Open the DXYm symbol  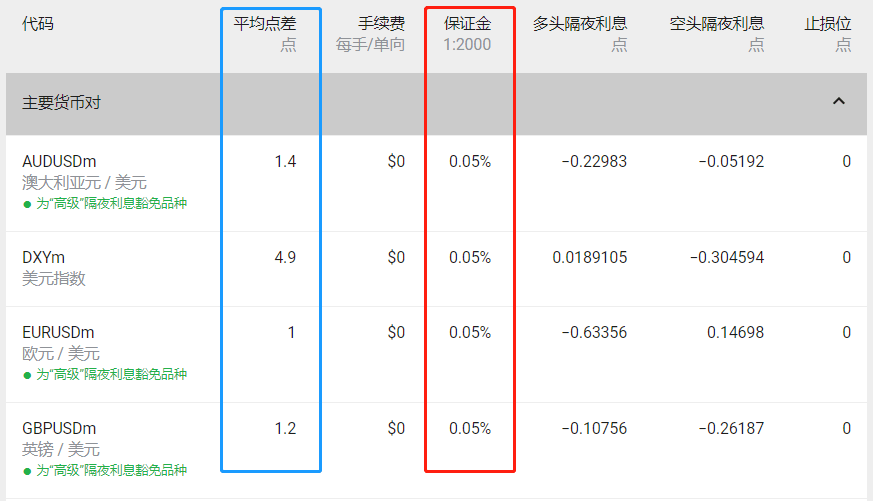coord(43,257)
